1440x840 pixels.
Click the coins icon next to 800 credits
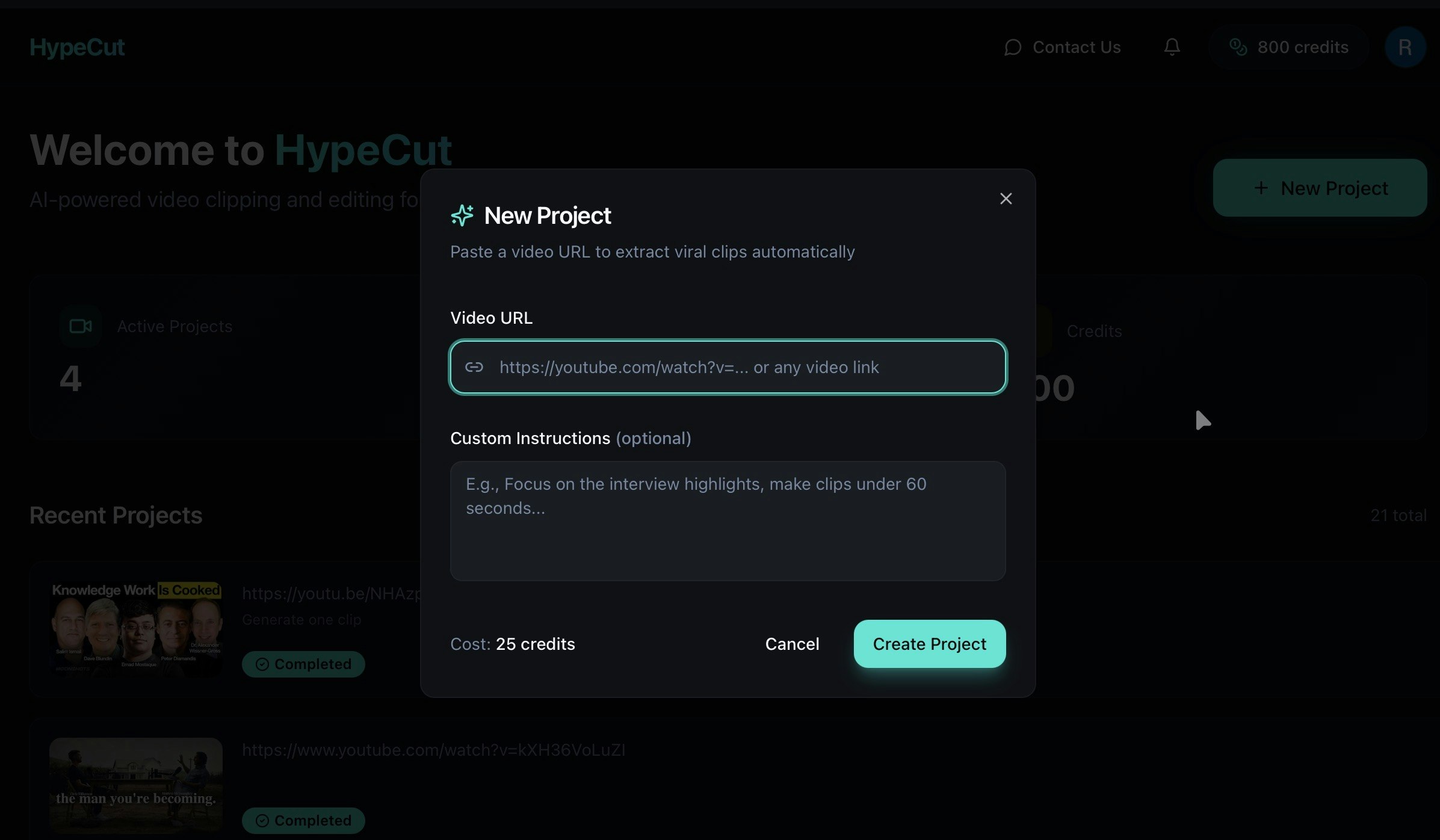[1239, 47]
